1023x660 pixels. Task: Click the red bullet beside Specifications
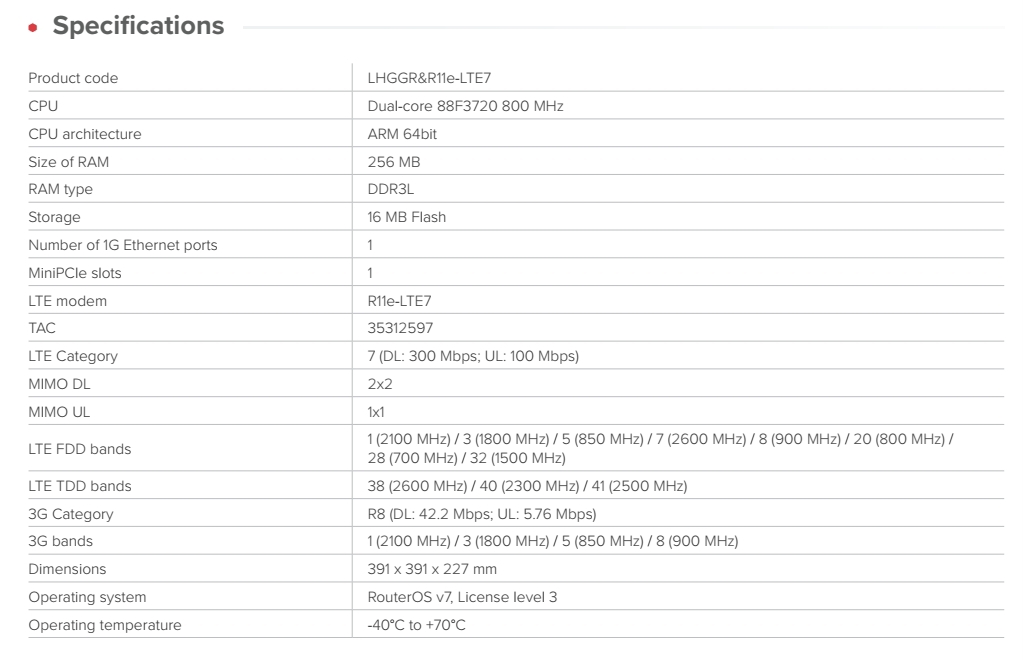34,27
